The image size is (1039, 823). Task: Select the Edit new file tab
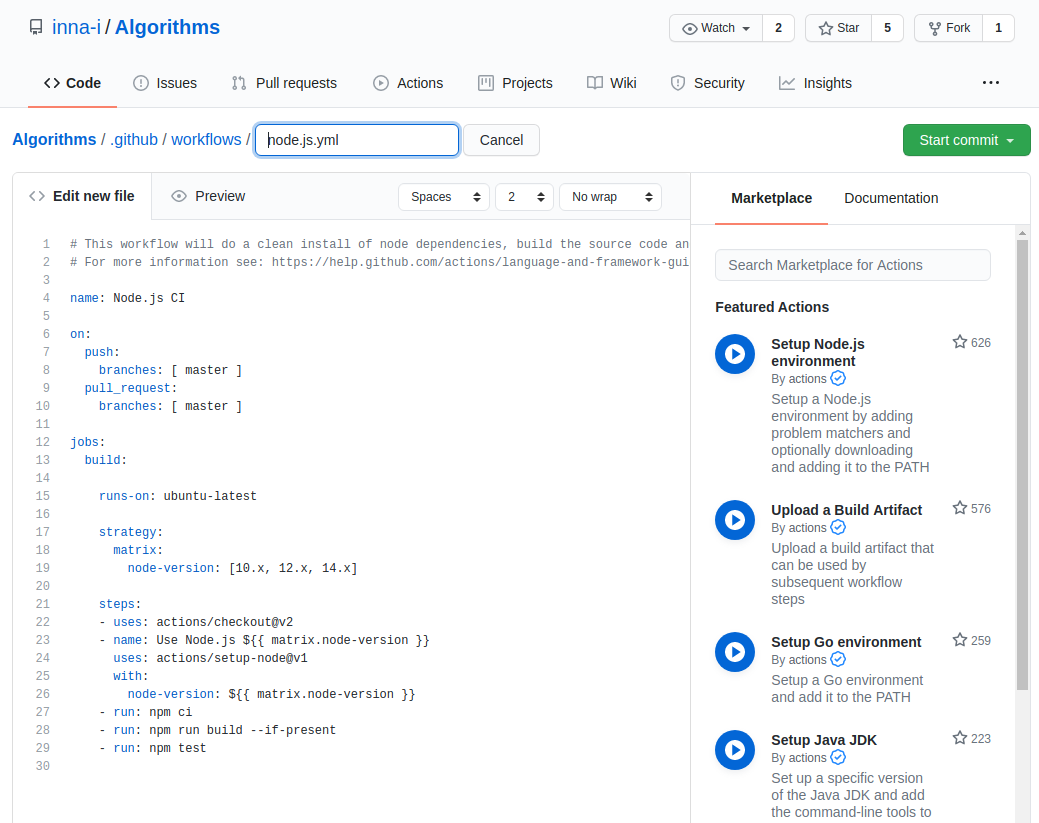(82, 196)
